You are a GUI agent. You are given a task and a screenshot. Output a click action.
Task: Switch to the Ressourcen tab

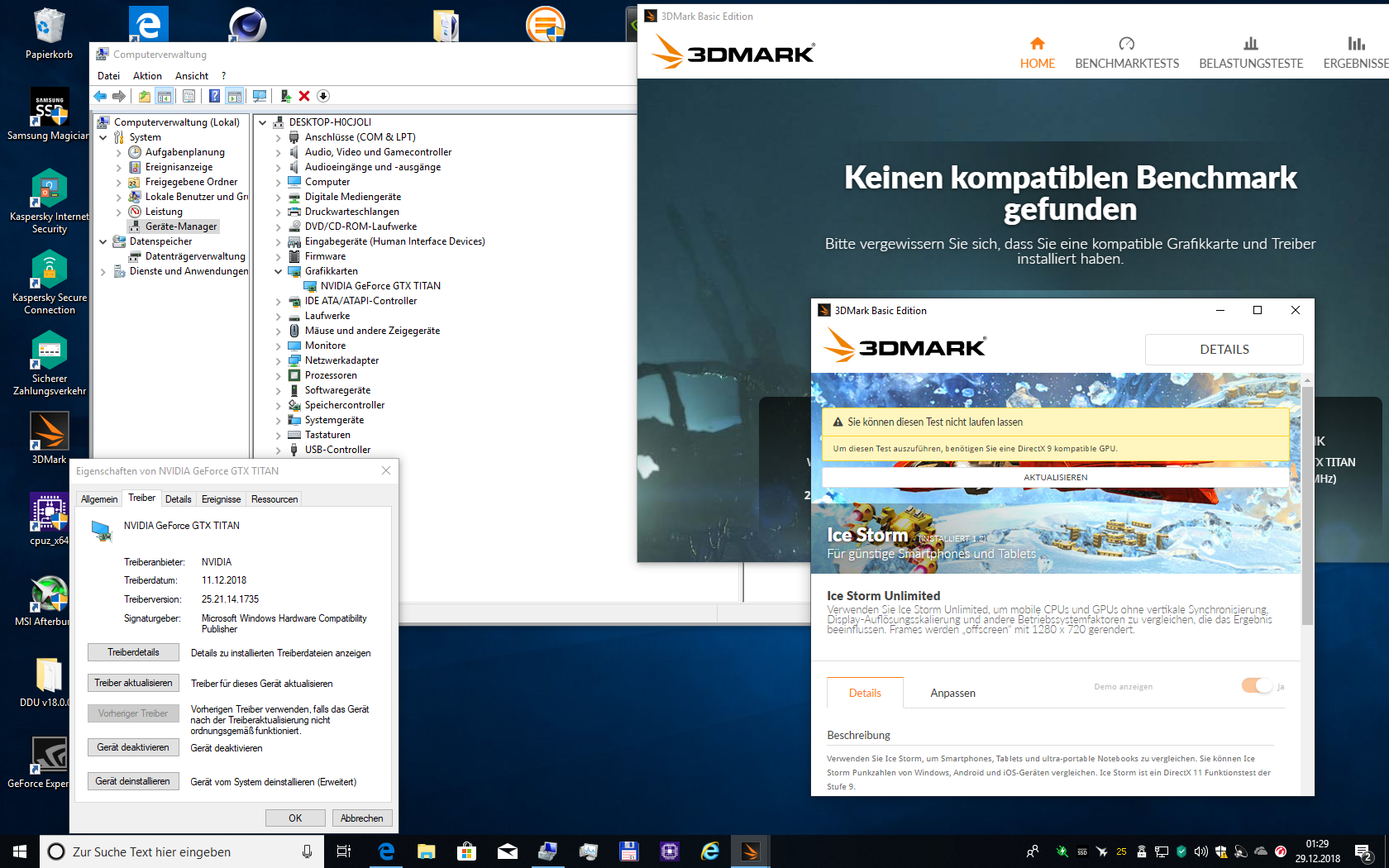(274, 499)
